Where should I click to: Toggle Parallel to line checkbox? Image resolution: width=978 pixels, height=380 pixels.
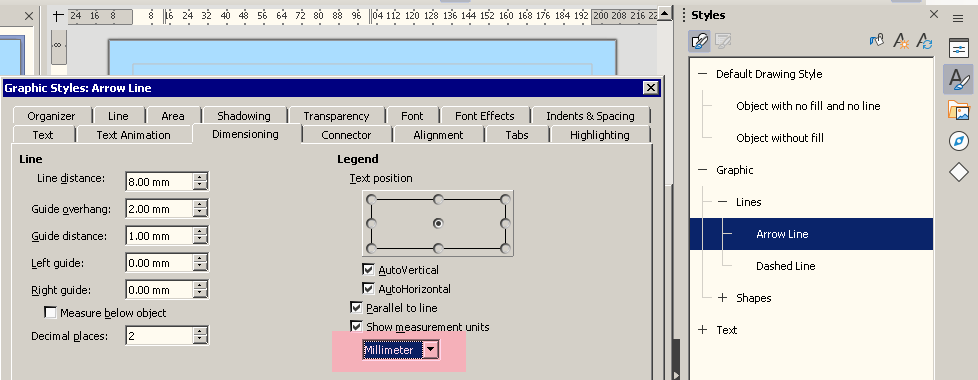click(356, 308)
